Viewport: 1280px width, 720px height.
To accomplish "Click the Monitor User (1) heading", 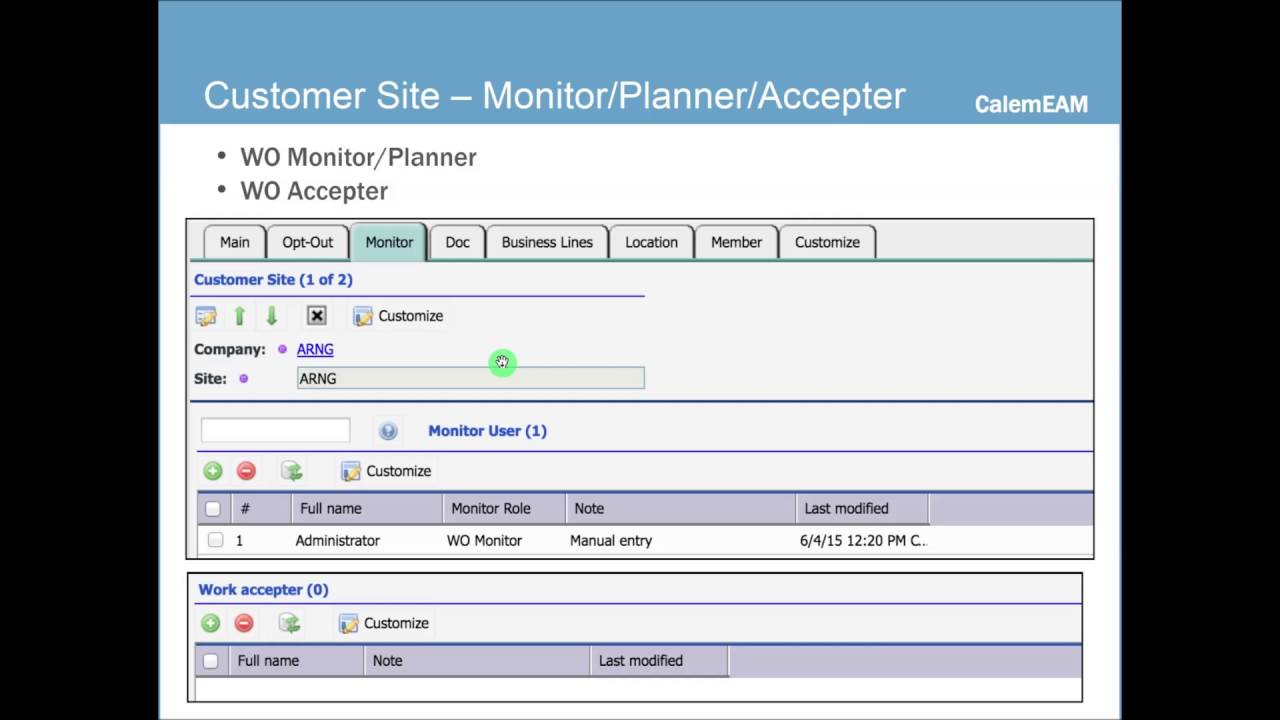I will tap(487, 431).
